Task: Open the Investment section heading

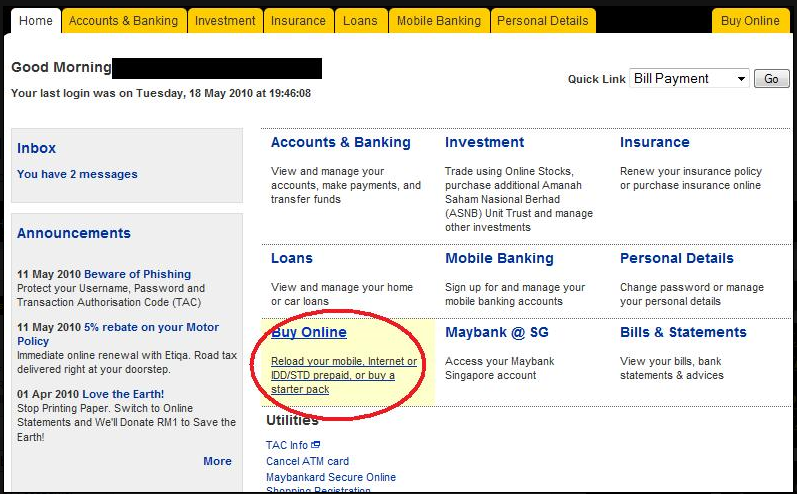Action: [x=484, y=142]
